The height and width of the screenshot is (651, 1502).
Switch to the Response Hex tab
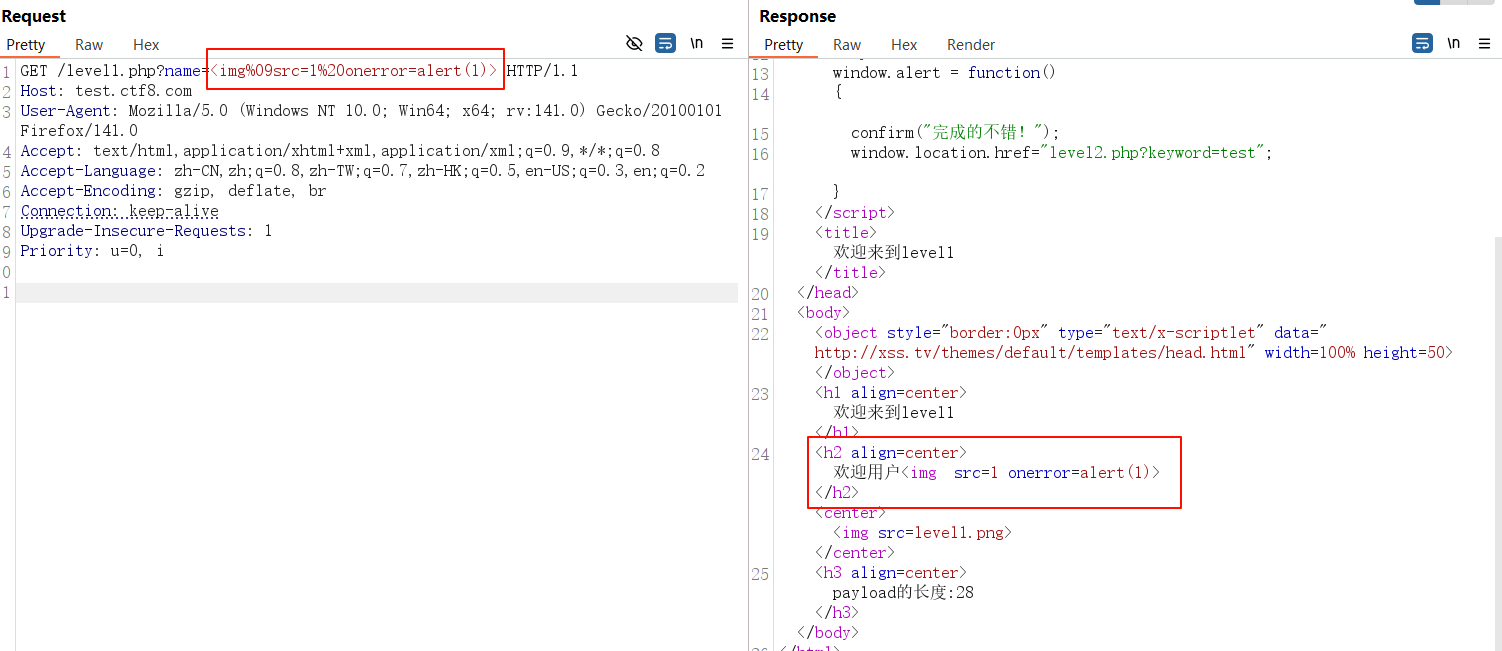tap(904, 45)
